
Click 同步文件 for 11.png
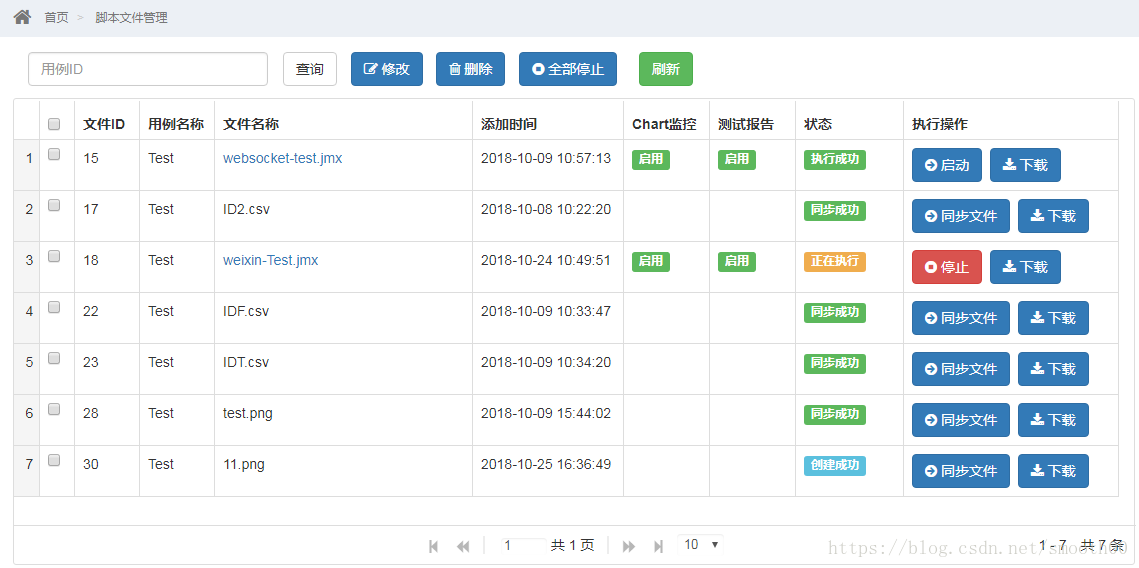coord(961,471)
